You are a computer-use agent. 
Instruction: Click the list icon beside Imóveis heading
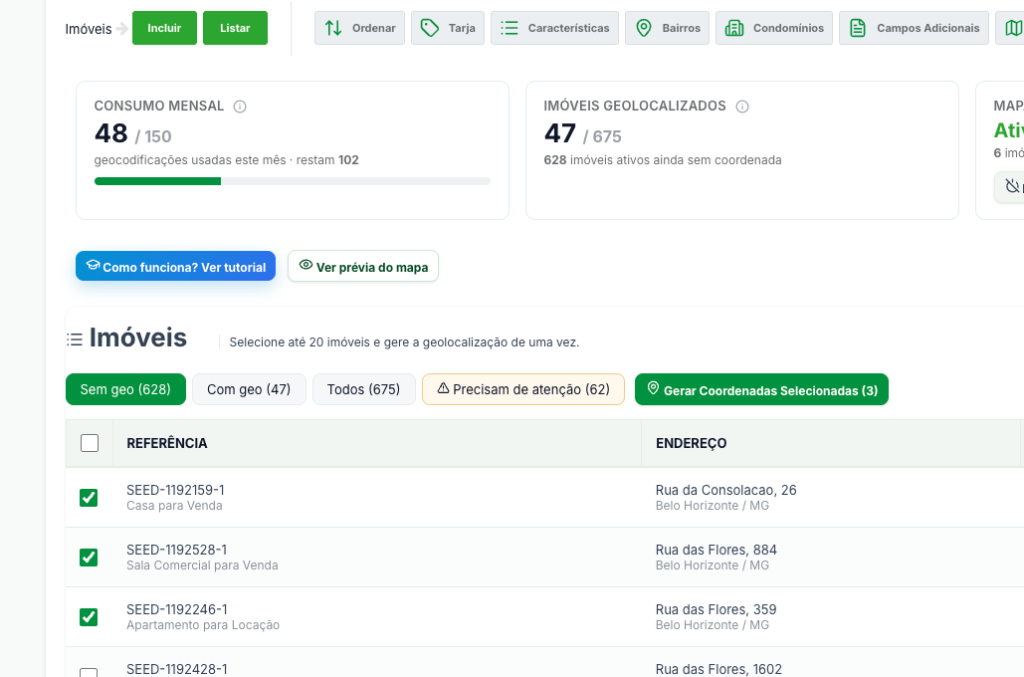(x=74, y=339)
